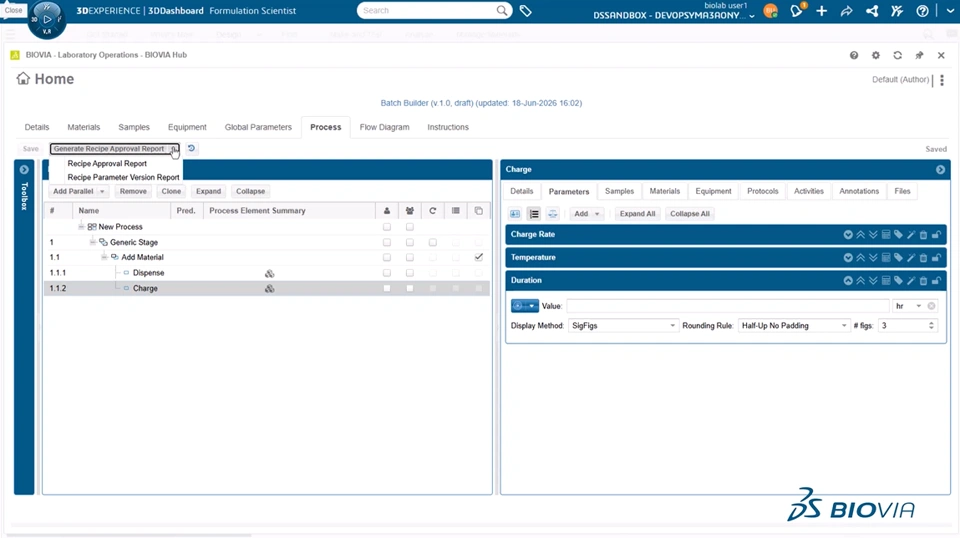The image size is (960, 538).
Task: Click materials icon in Dispense row
Action: point(269,273)
